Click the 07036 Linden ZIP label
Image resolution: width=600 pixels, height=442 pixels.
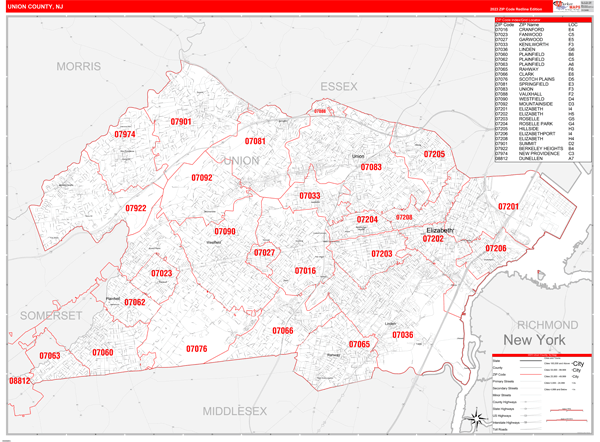click(403, 335)
